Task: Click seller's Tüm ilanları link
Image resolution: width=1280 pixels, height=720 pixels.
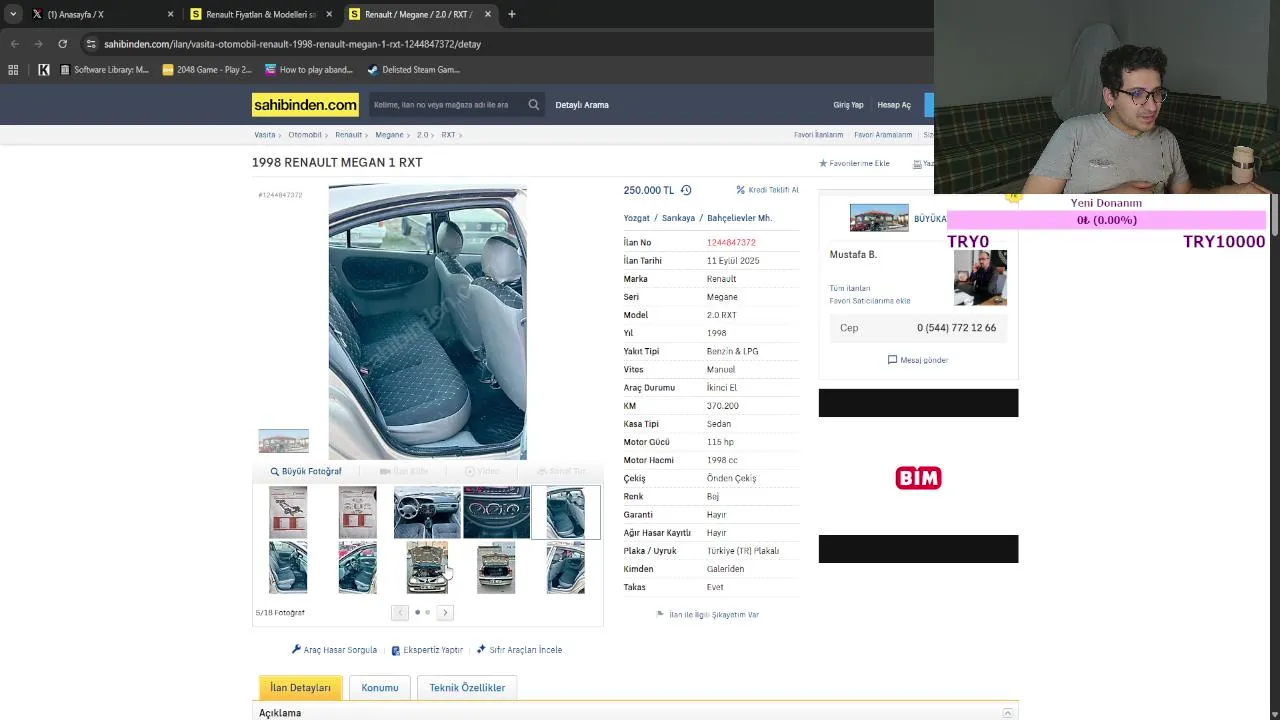Action: pyautogui.click(x=850, y=288)
